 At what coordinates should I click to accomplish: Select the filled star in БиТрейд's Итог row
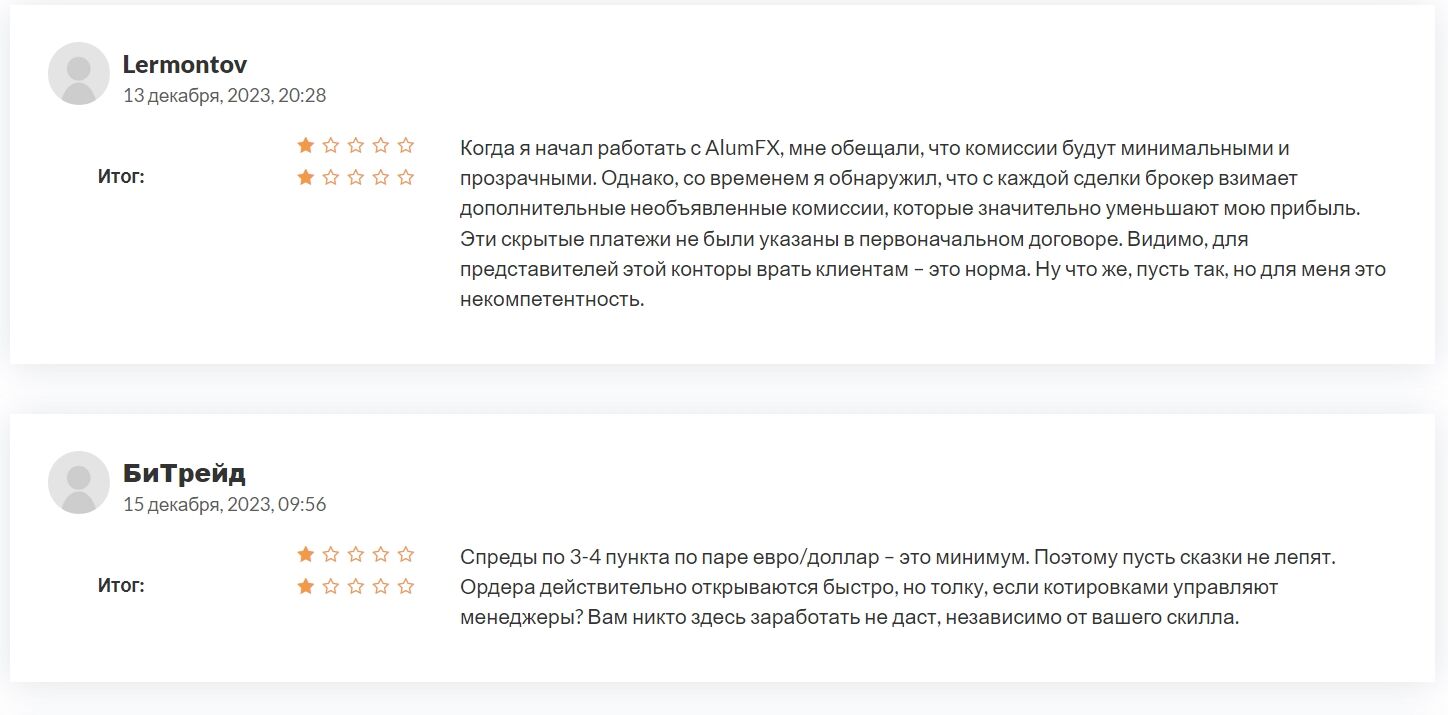point(306,586)
